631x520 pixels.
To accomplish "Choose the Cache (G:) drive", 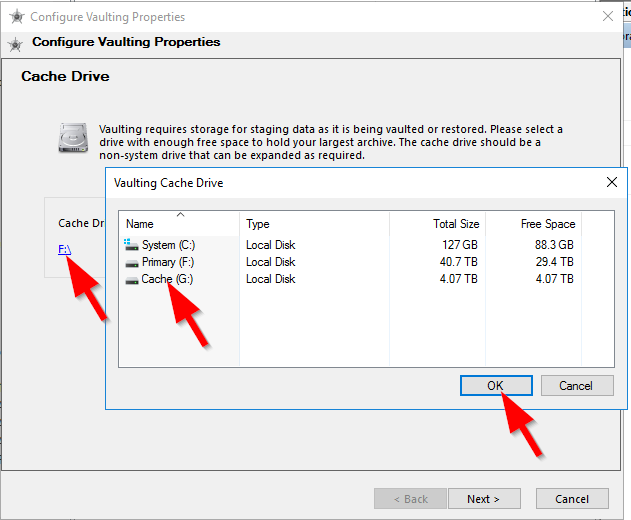I will click(x=366, y=279).
